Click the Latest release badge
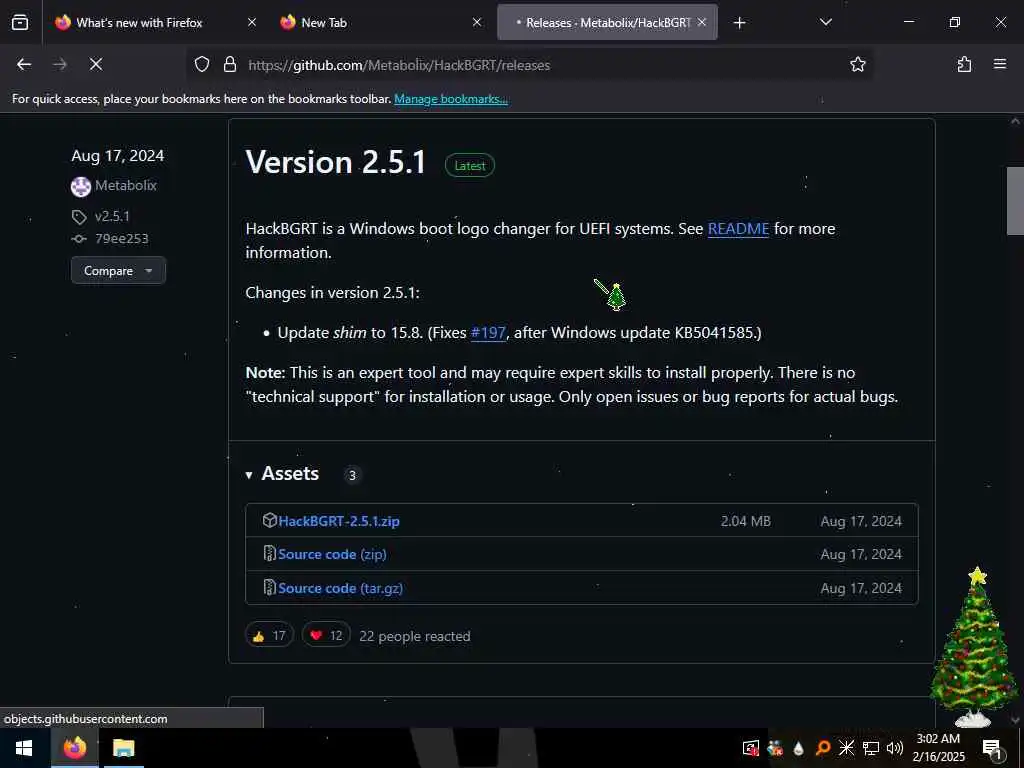The height and width of the screenshot is (768, 1024). pyautogui.click(x=470, y=165)
